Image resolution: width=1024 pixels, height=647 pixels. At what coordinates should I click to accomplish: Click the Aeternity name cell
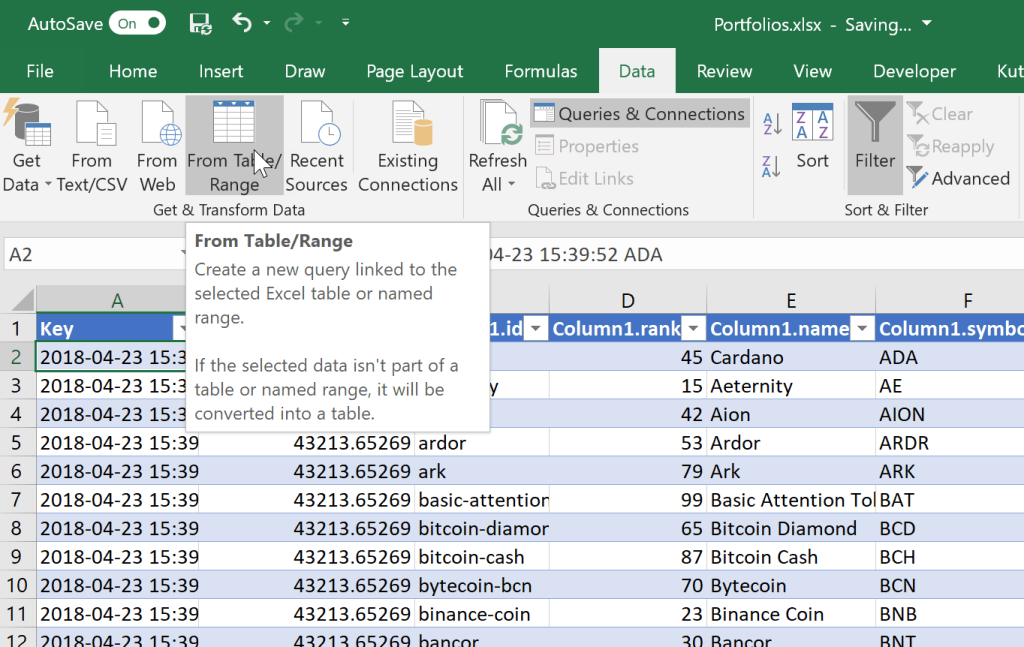tap(791, 386)
